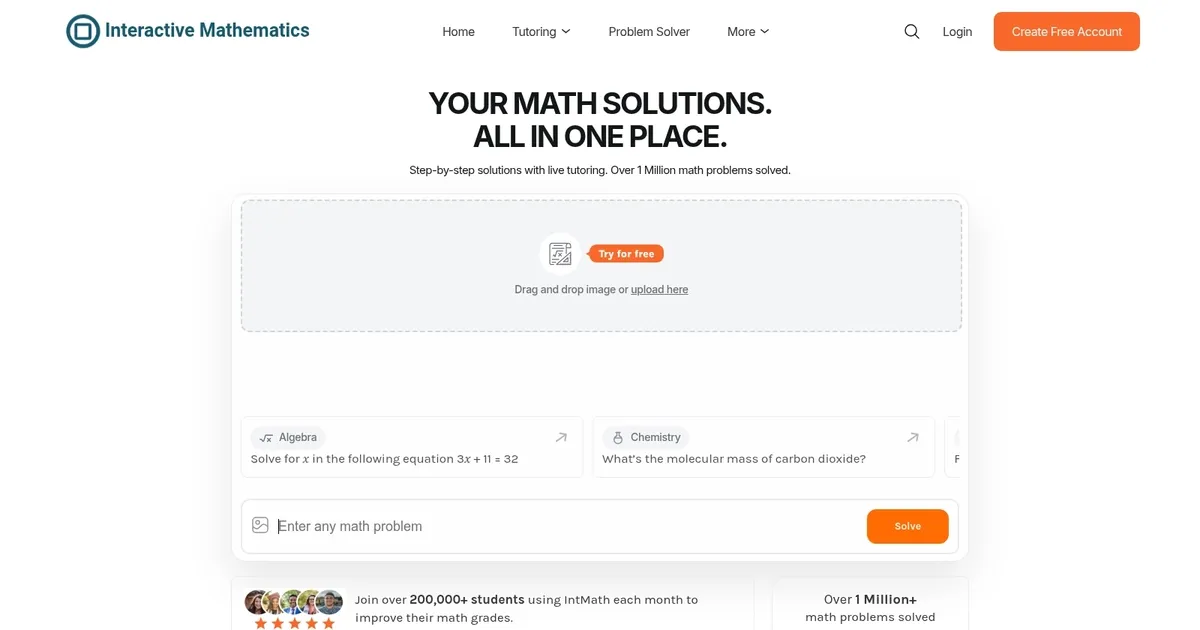Click the Interactive Mathematics logo icon
The image size is (1200, 630).
click(x=83, y=31)
